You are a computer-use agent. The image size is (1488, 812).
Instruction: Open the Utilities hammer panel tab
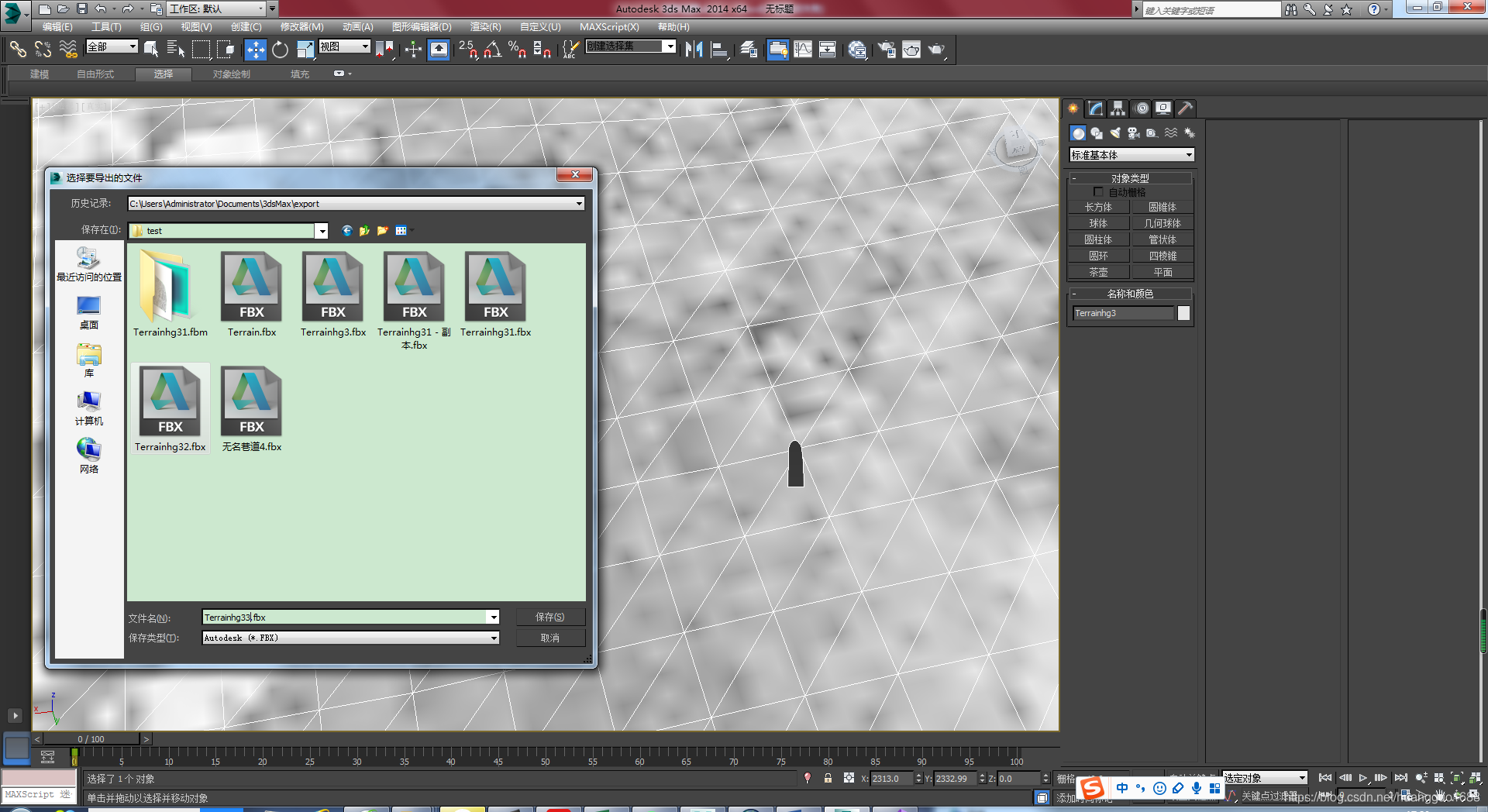click(1185, 108)
